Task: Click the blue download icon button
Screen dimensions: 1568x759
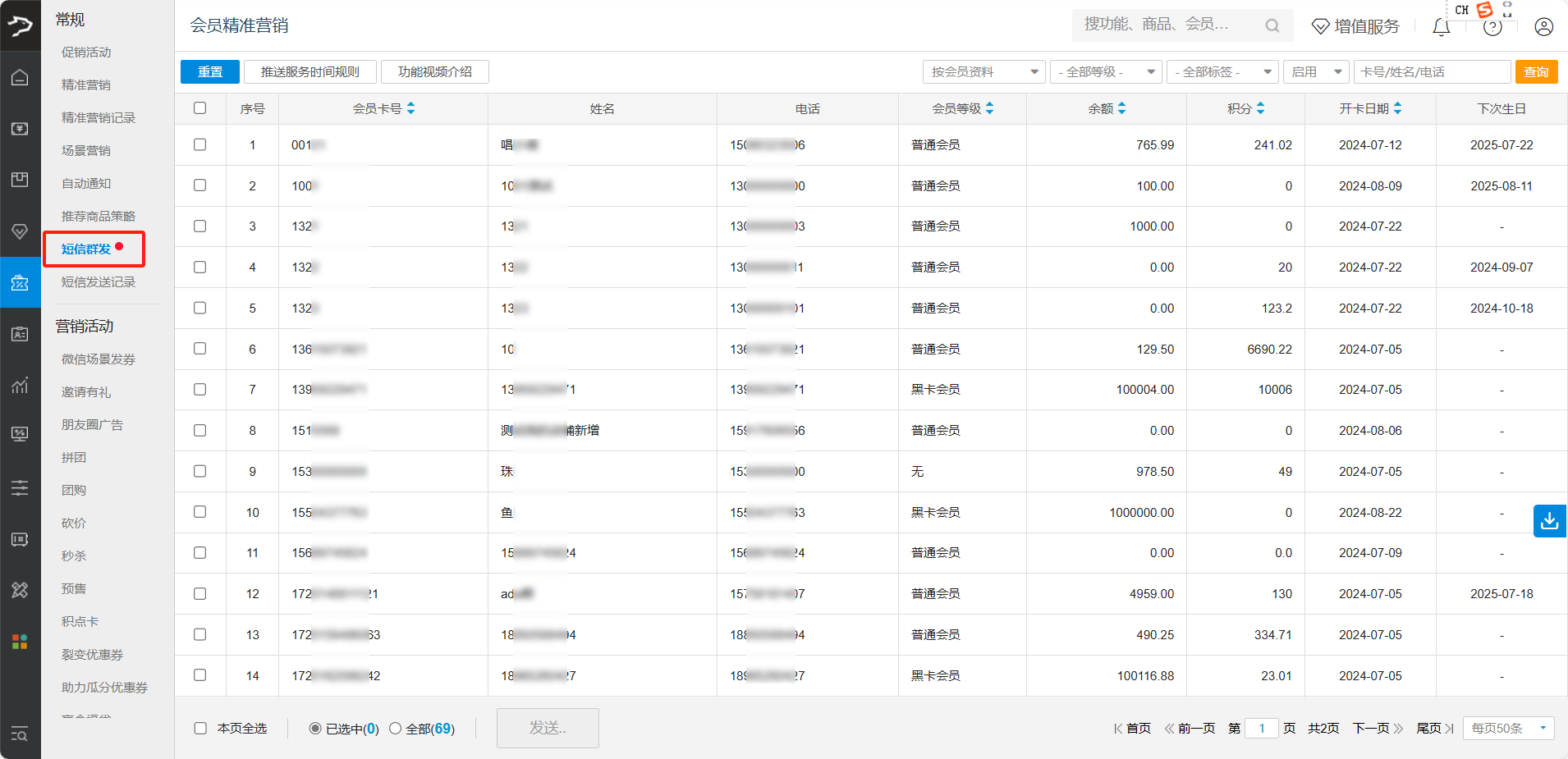Action: click(x=1549, y=521)
